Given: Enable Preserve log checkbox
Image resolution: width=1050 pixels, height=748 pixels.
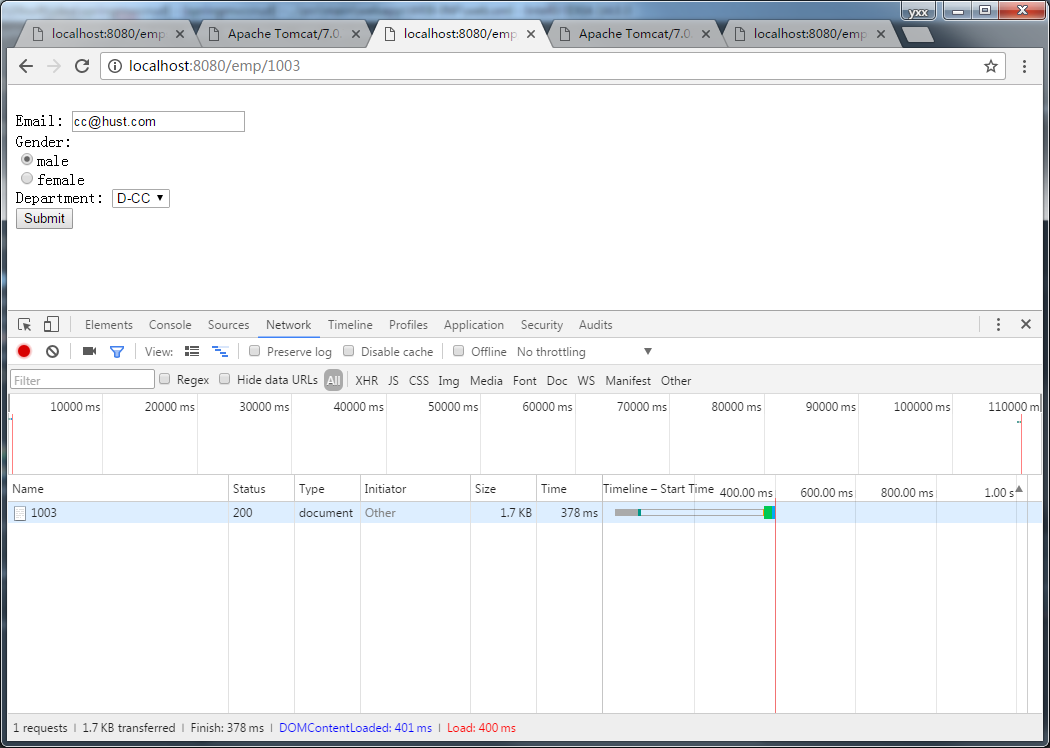Looking at the screenshot, I should point(254,351).
